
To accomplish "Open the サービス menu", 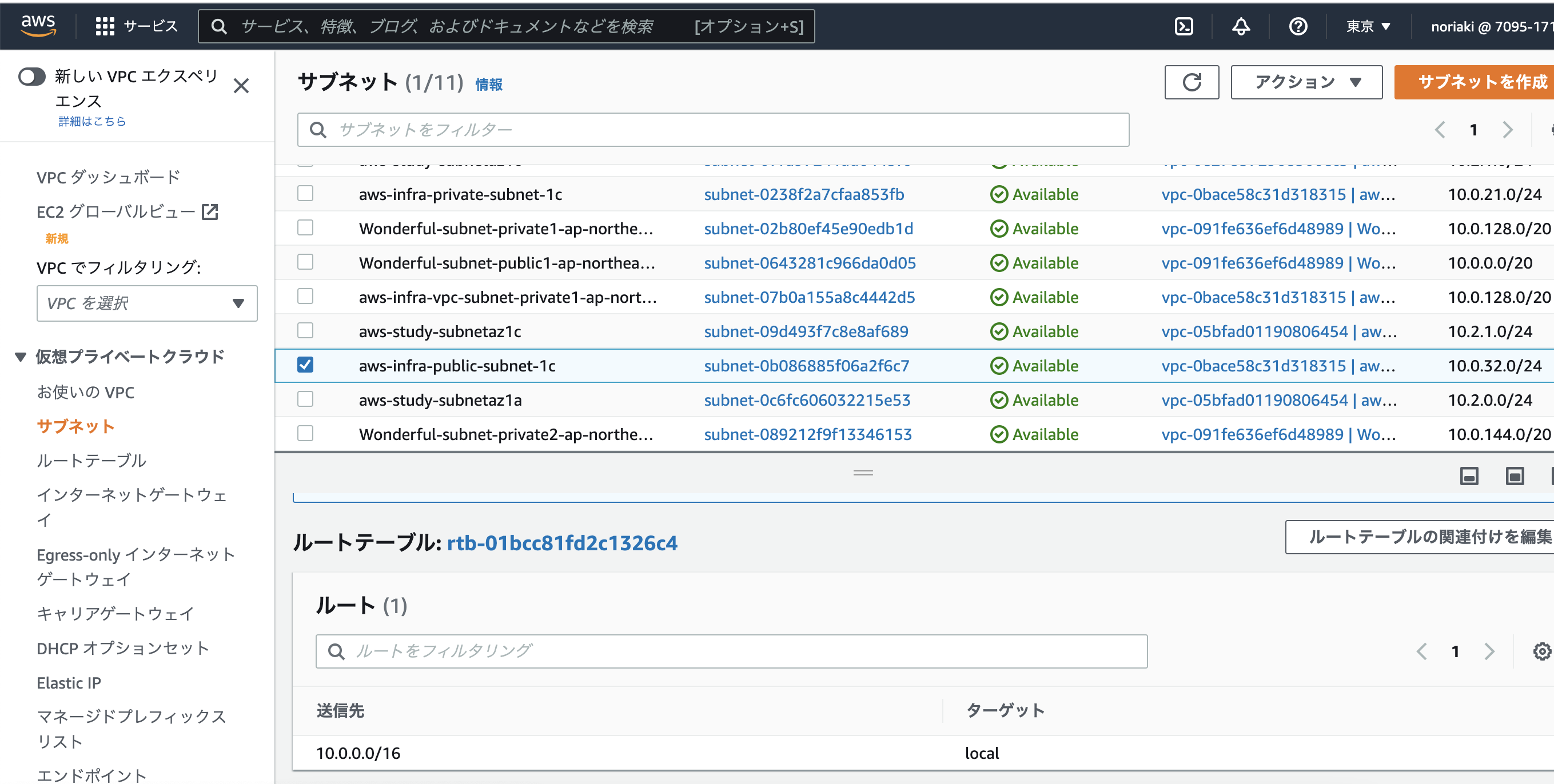I will 138,26.
